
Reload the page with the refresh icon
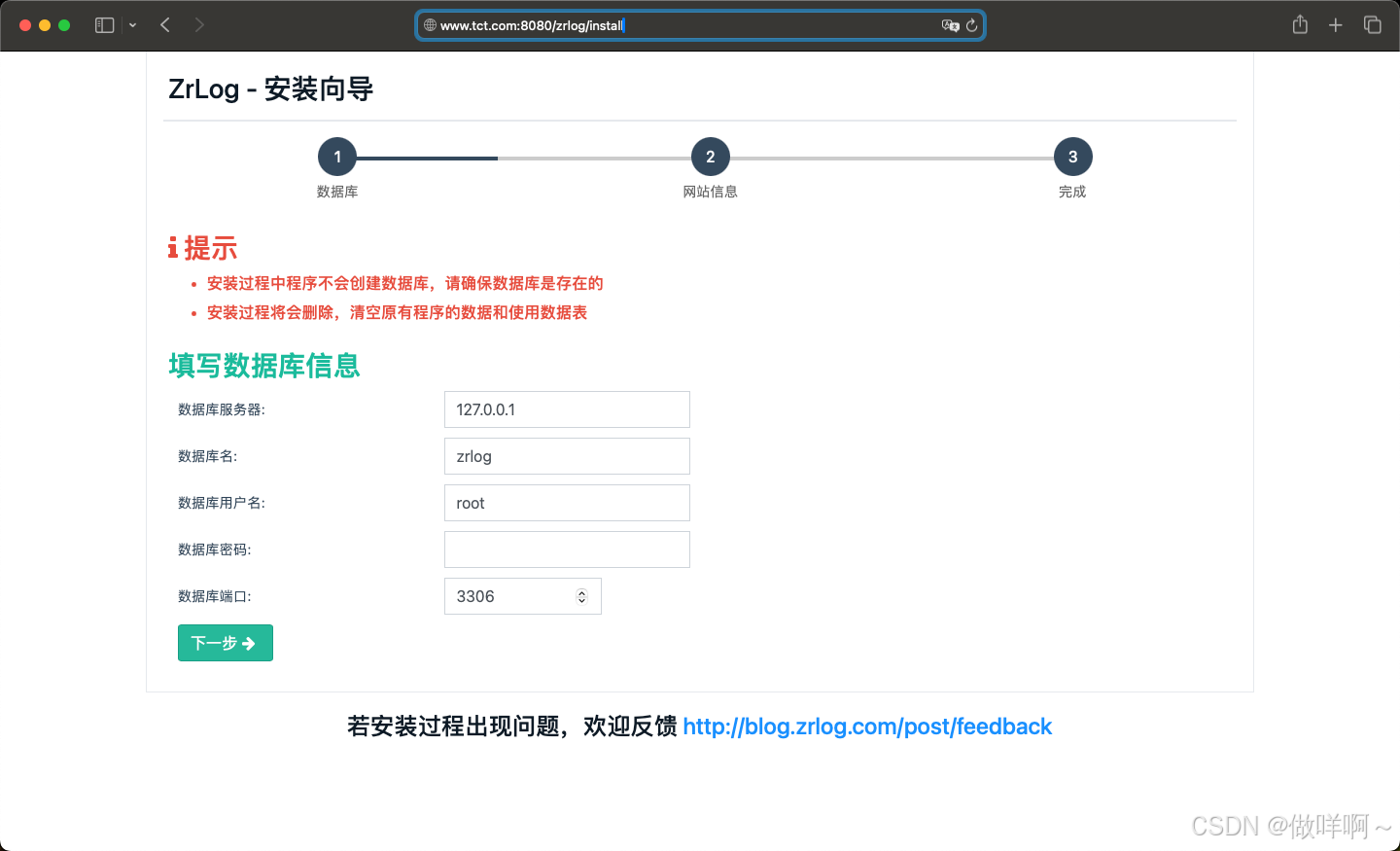click(x=971, y=25)
